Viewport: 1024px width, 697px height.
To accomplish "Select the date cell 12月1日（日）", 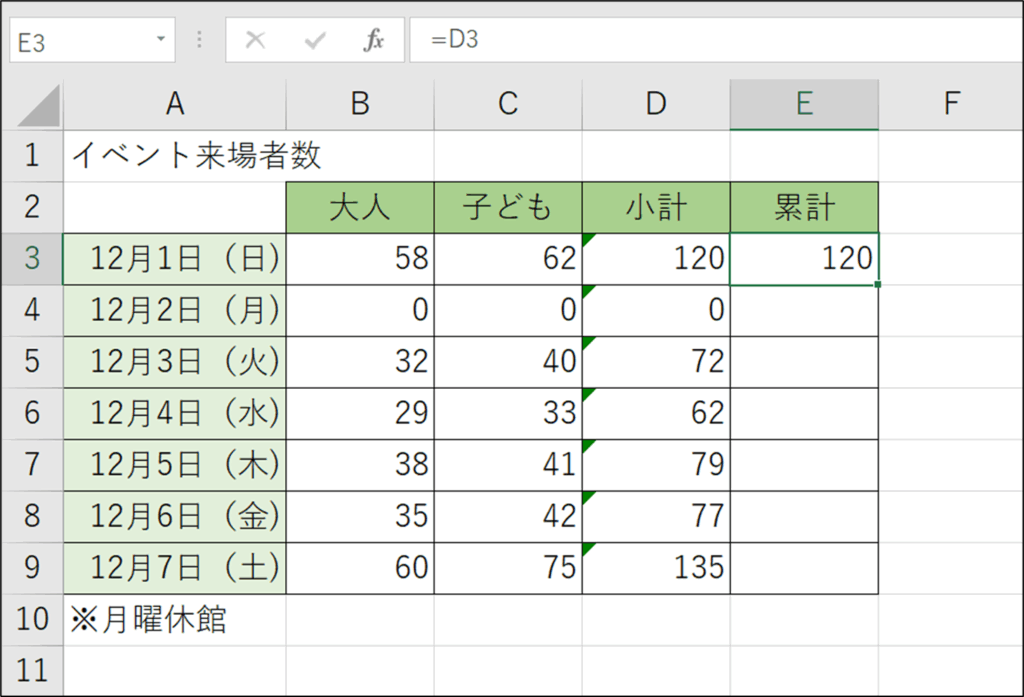I will point(175,259).
